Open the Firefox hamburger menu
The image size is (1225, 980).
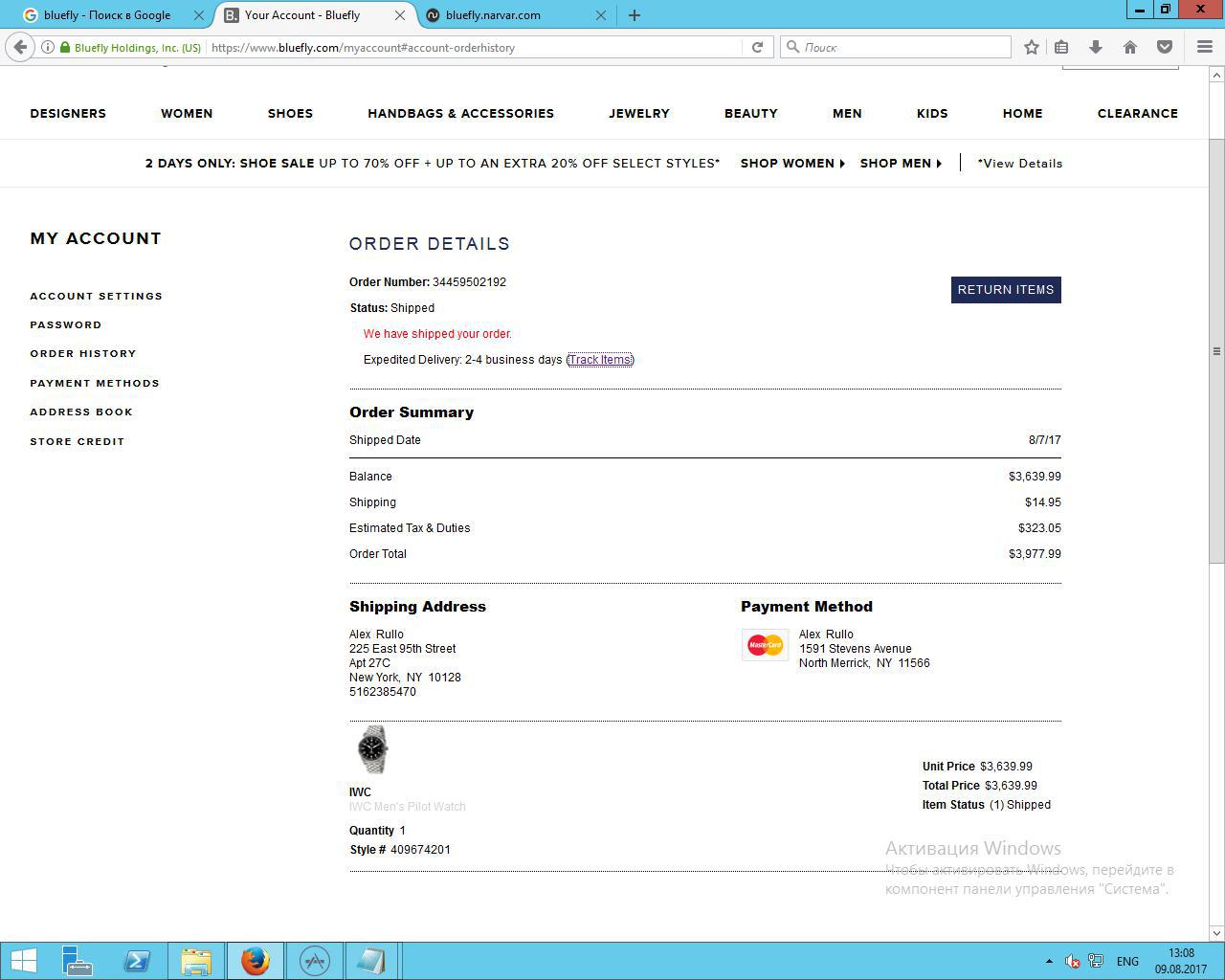pyautogui.click(x=1205, y=47)
